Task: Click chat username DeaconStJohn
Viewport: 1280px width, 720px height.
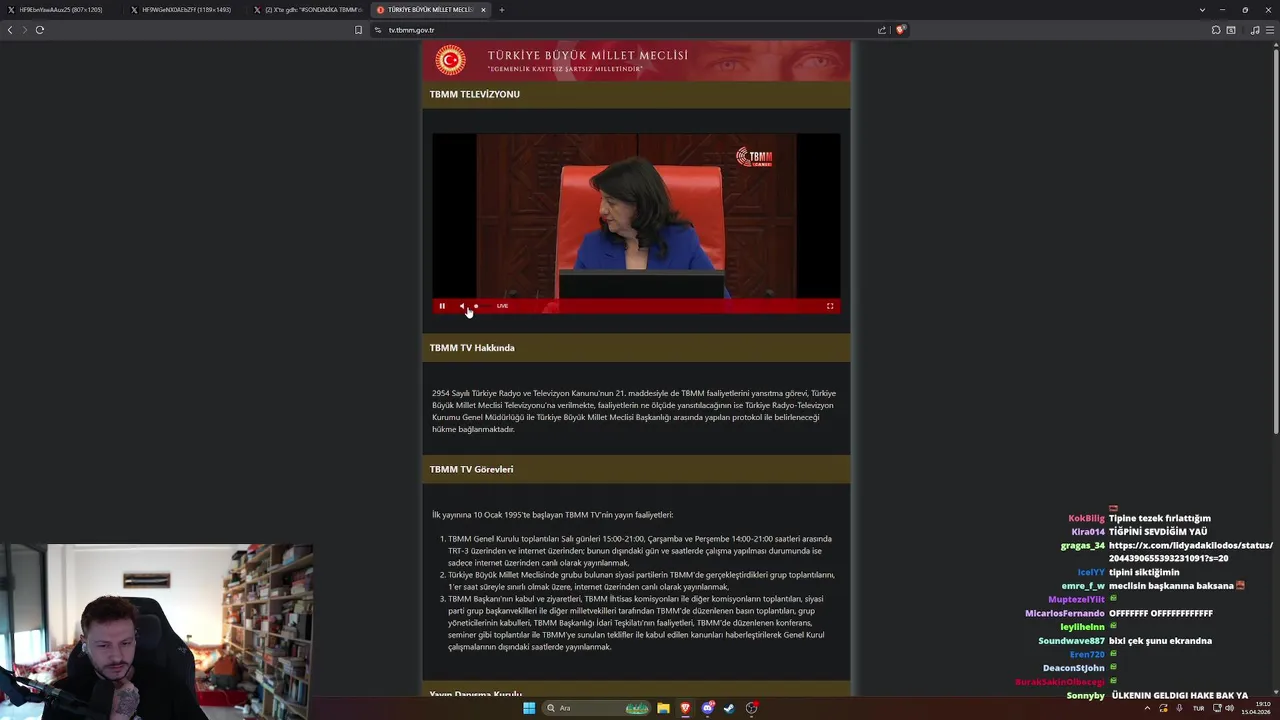Action: point(1074,668)
